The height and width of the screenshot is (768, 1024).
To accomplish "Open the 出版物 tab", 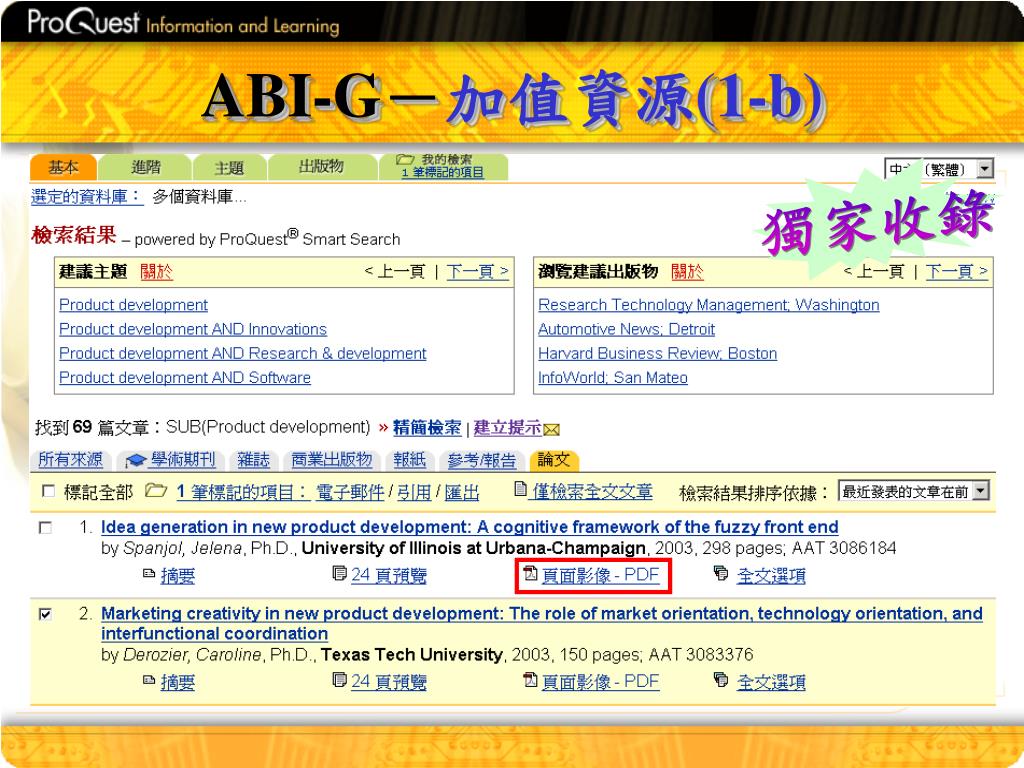I will pos(321,167).
